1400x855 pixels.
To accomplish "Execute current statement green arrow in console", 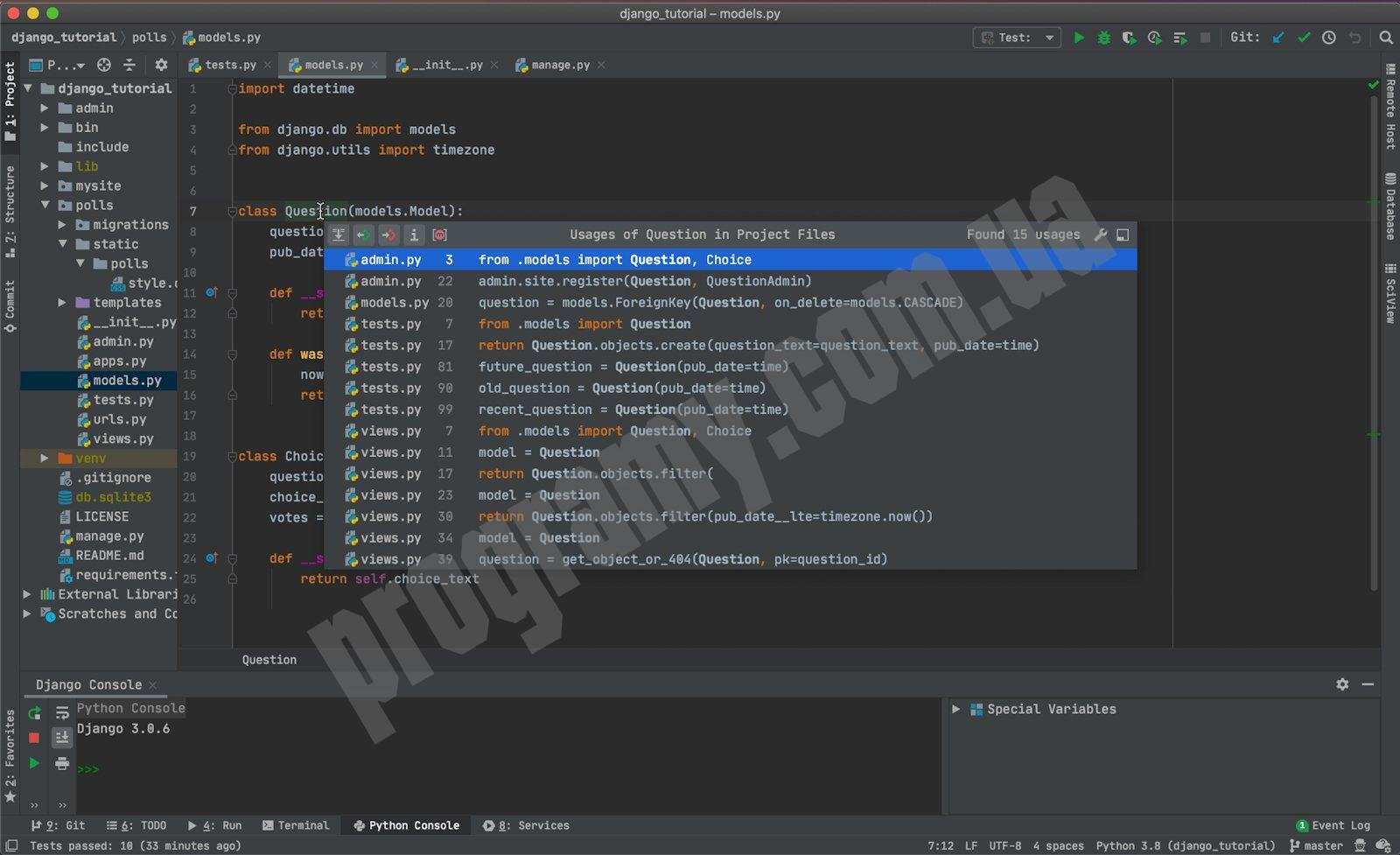I will [x=34, y=763].
